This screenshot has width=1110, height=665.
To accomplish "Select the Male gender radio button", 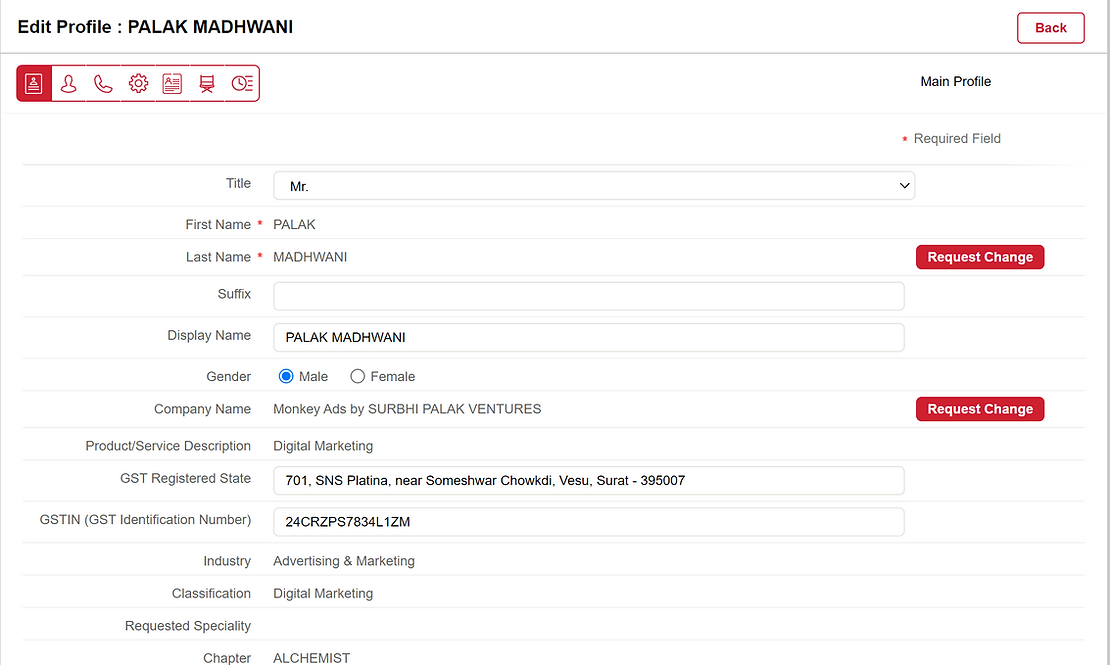I will pyautogui.click(x=286, y=377).
